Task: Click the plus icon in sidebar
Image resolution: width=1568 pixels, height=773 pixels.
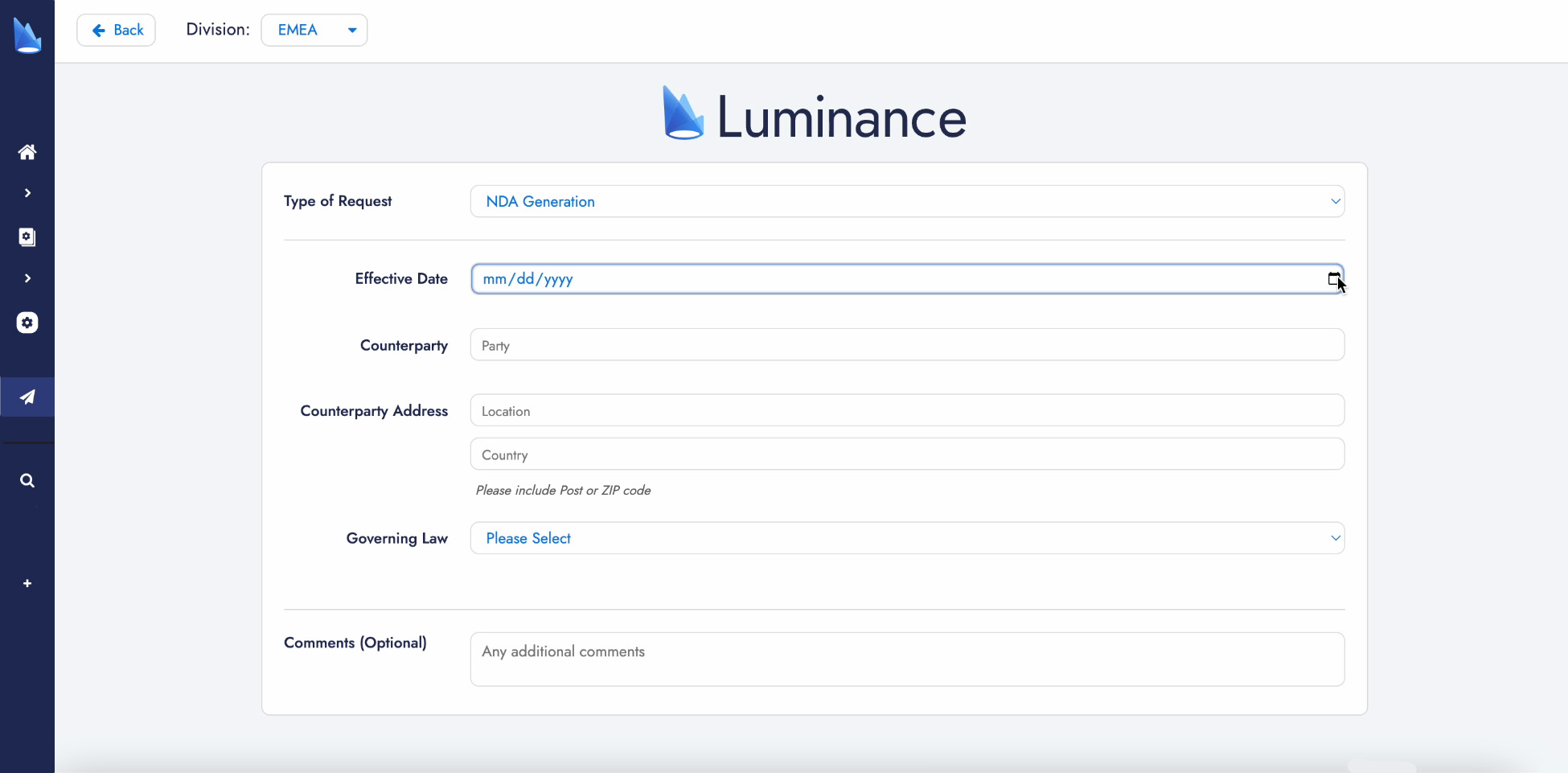Action: coord(27,583)
